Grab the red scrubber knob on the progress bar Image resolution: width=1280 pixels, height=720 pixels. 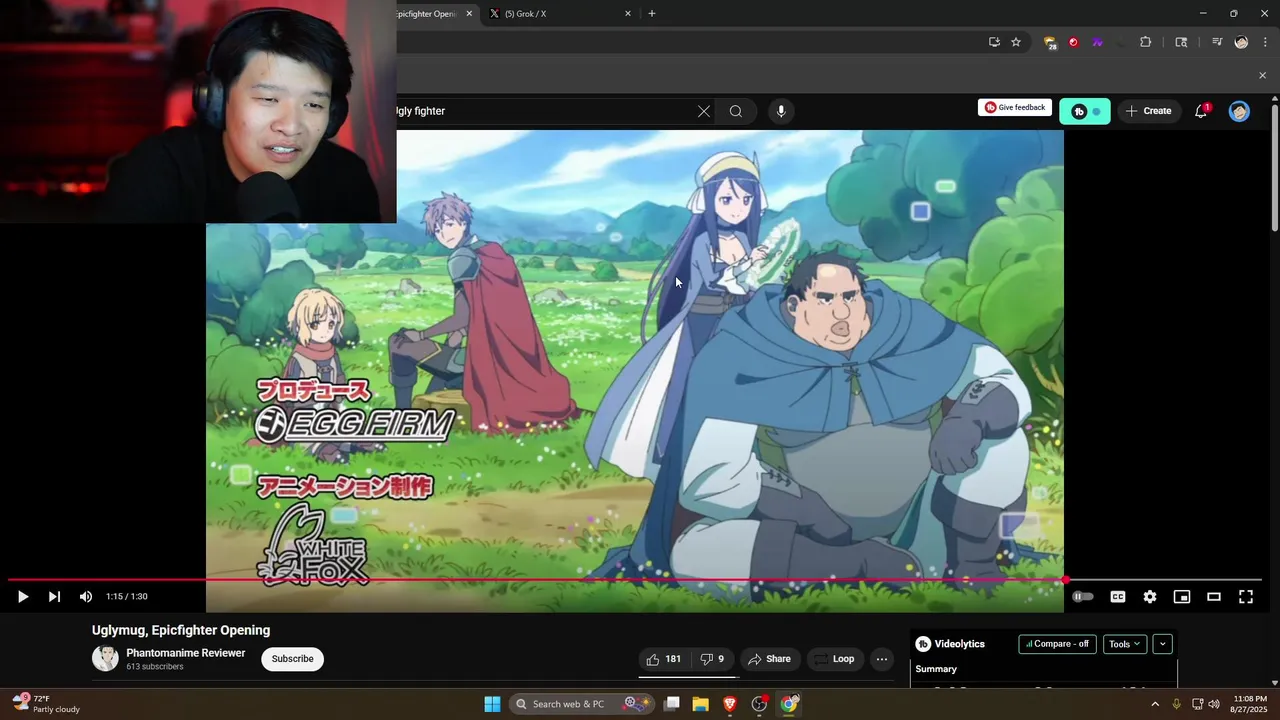1065,580
